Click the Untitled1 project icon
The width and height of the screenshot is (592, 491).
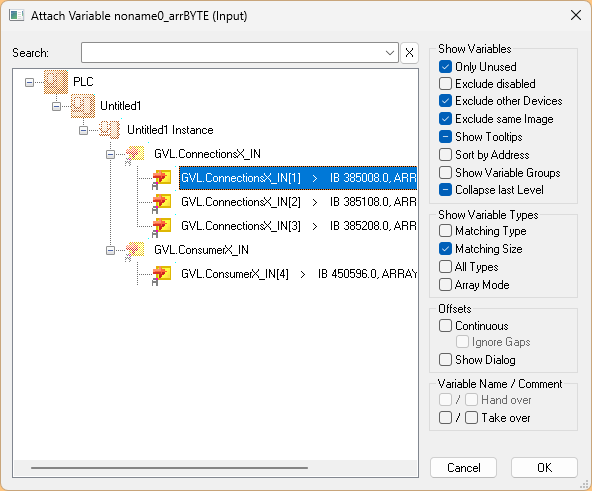pos(83,106)
